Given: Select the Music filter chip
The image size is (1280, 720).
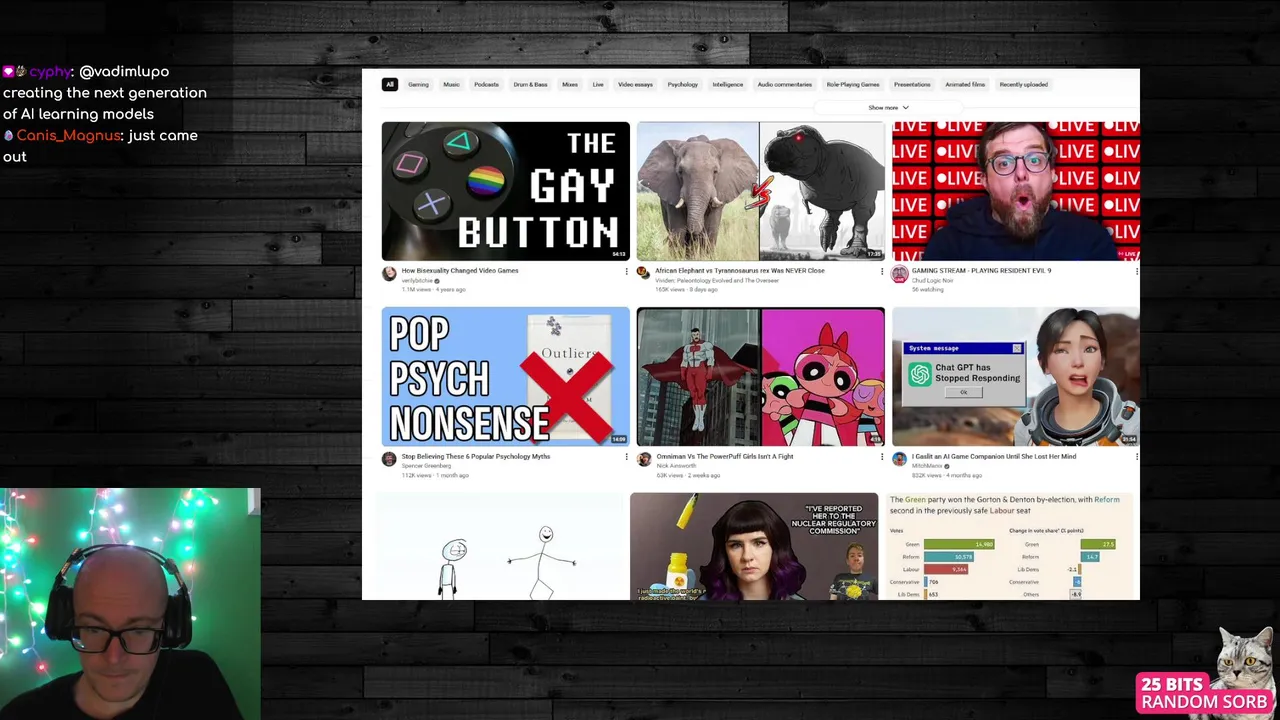Looking at the screenshot, I should coord(451,84).
